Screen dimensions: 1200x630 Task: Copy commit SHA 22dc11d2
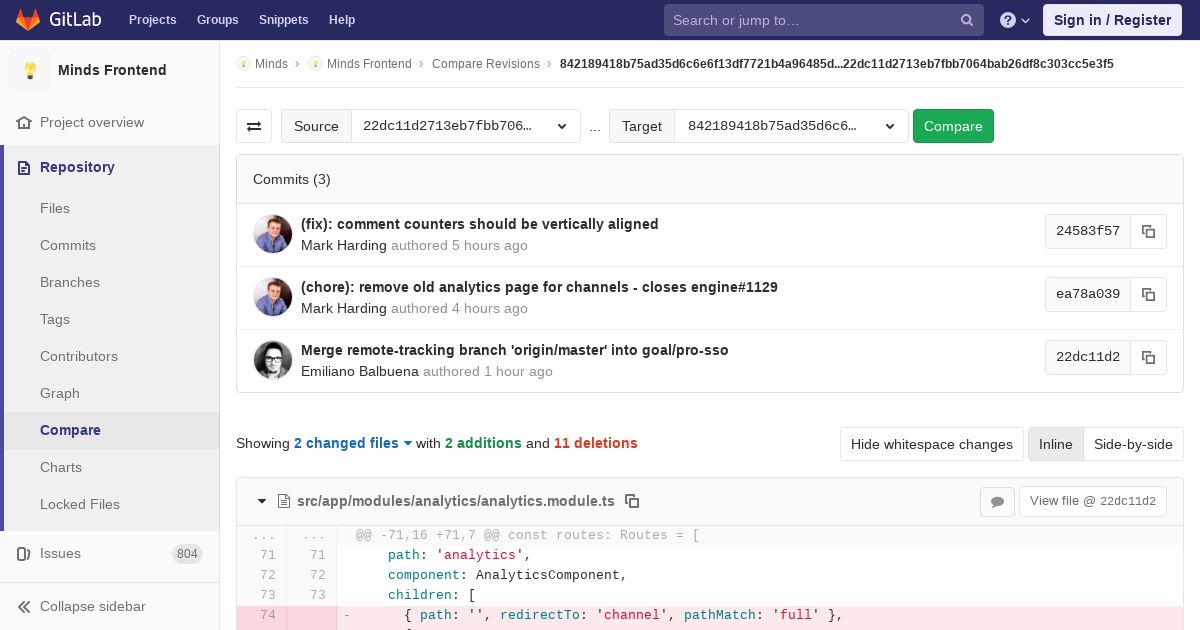pos(1148,357)
